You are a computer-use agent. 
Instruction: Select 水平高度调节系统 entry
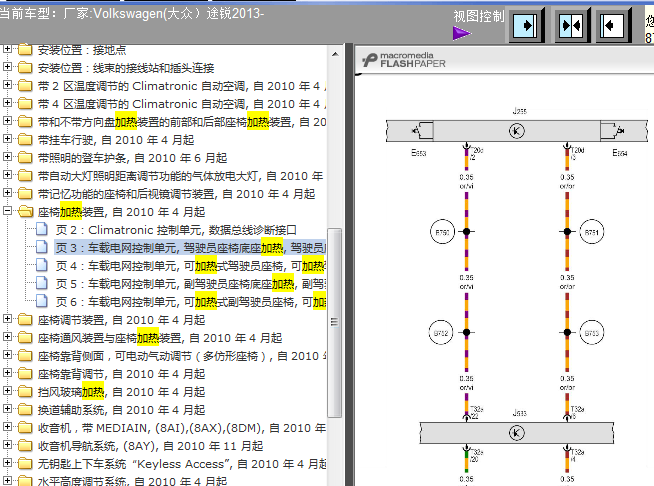coord(132,481)
